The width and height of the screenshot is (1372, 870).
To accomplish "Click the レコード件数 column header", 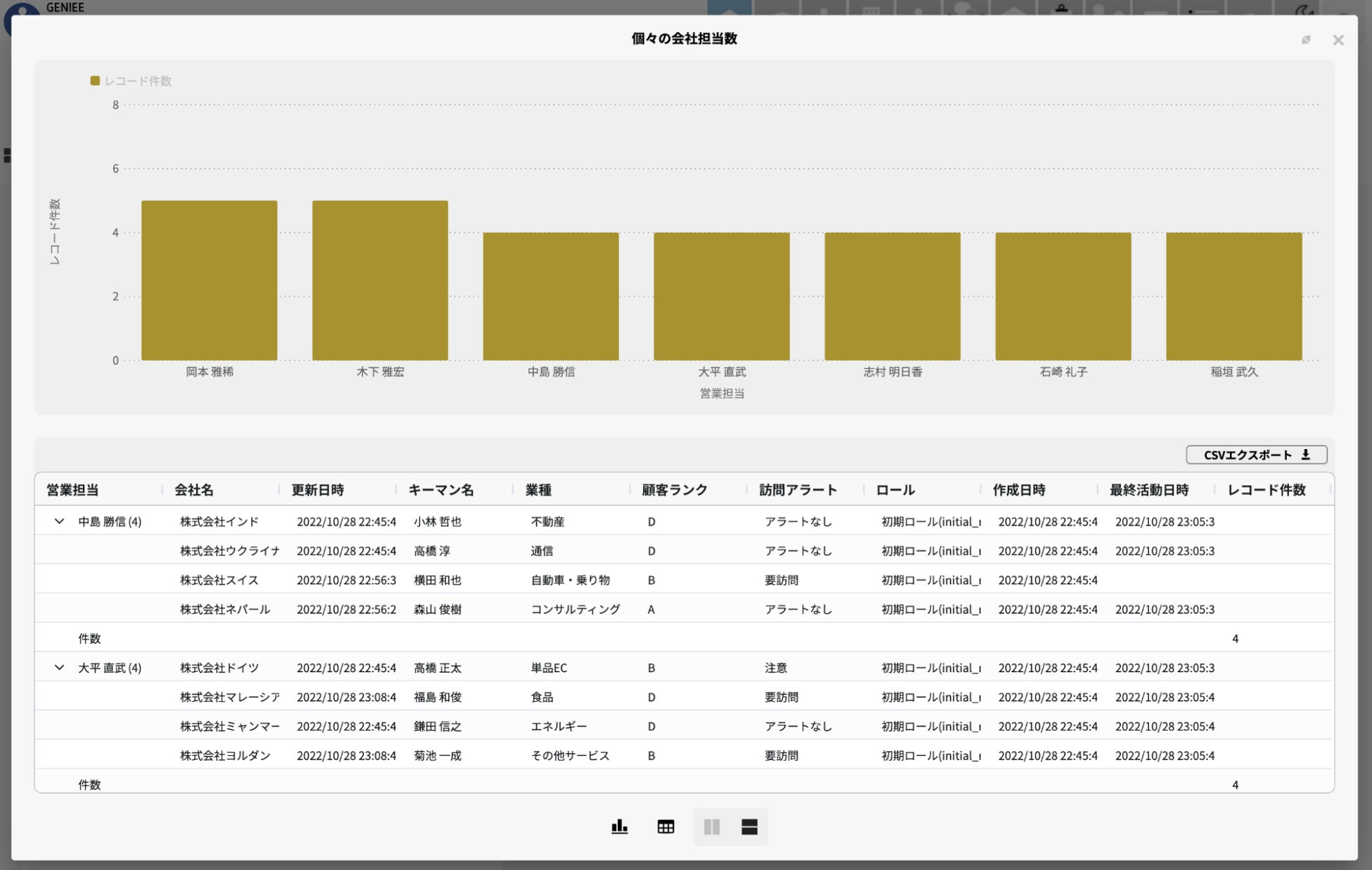I will coord(1266,490).
